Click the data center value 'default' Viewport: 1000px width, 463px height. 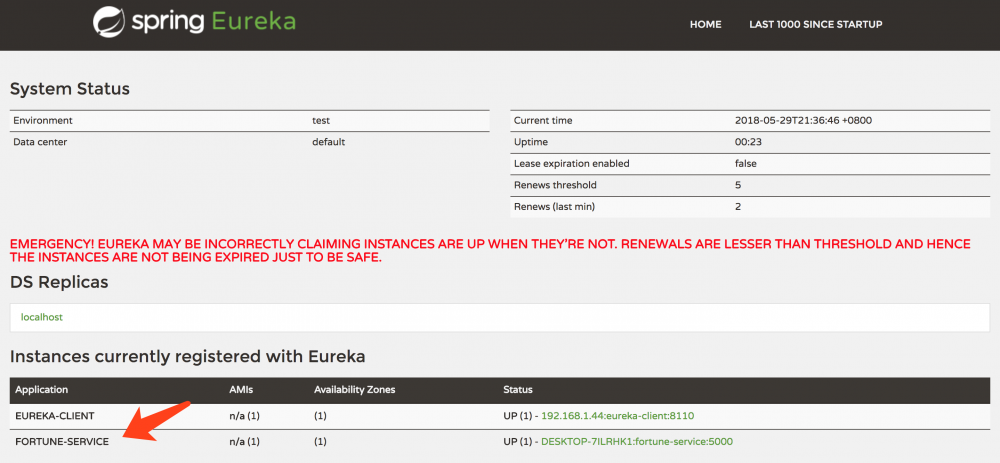click(328, 142)
